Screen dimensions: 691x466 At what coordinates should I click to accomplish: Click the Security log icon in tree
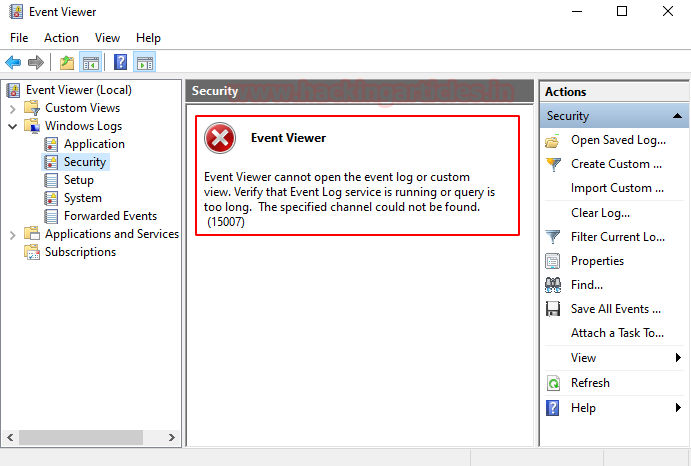coord(51,162)
